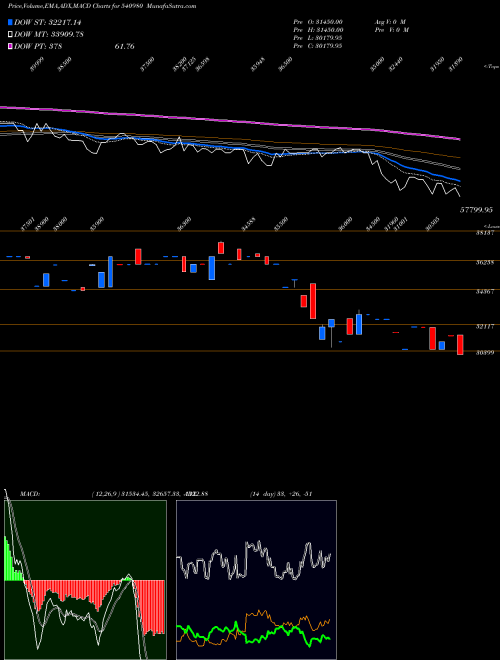Click the 'Avg V: 0 M' volume text

390,22
